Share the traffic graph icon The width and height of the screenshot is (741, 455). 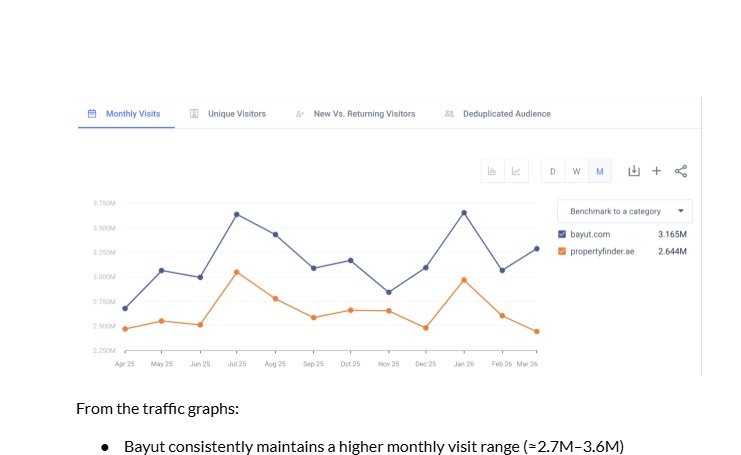point(681,171)
